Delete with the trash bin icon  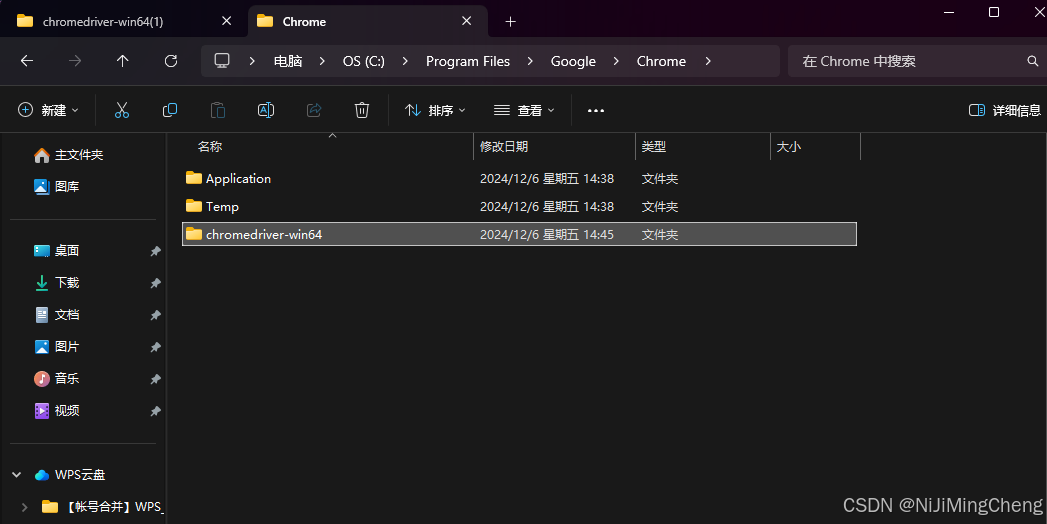362,110
